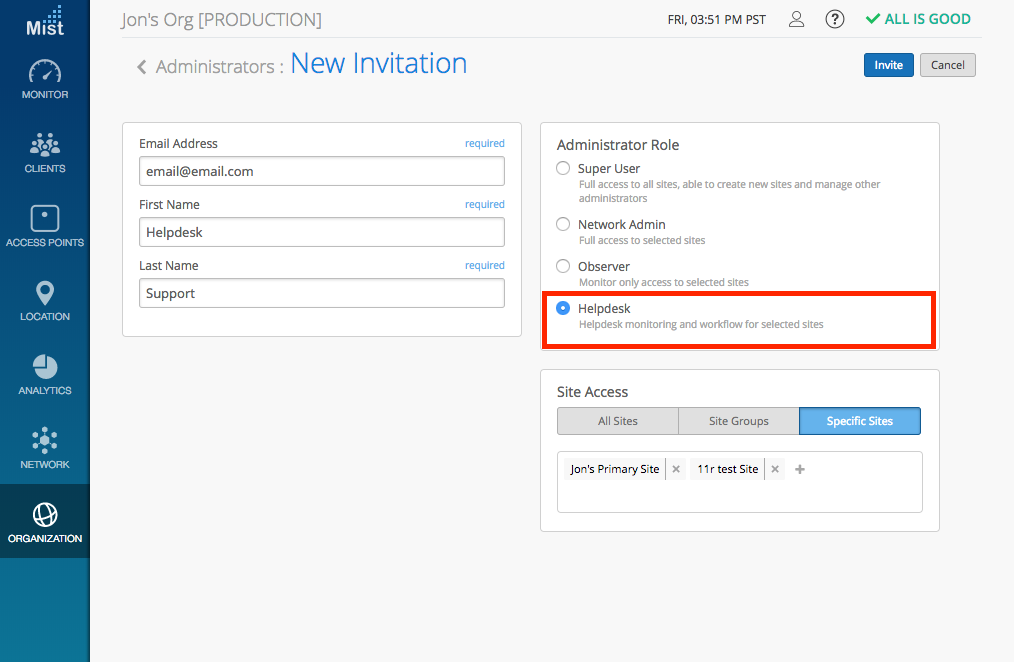Choose the Observer role option
This screenshot has height=662, width=1014.
tap(564, 267)
